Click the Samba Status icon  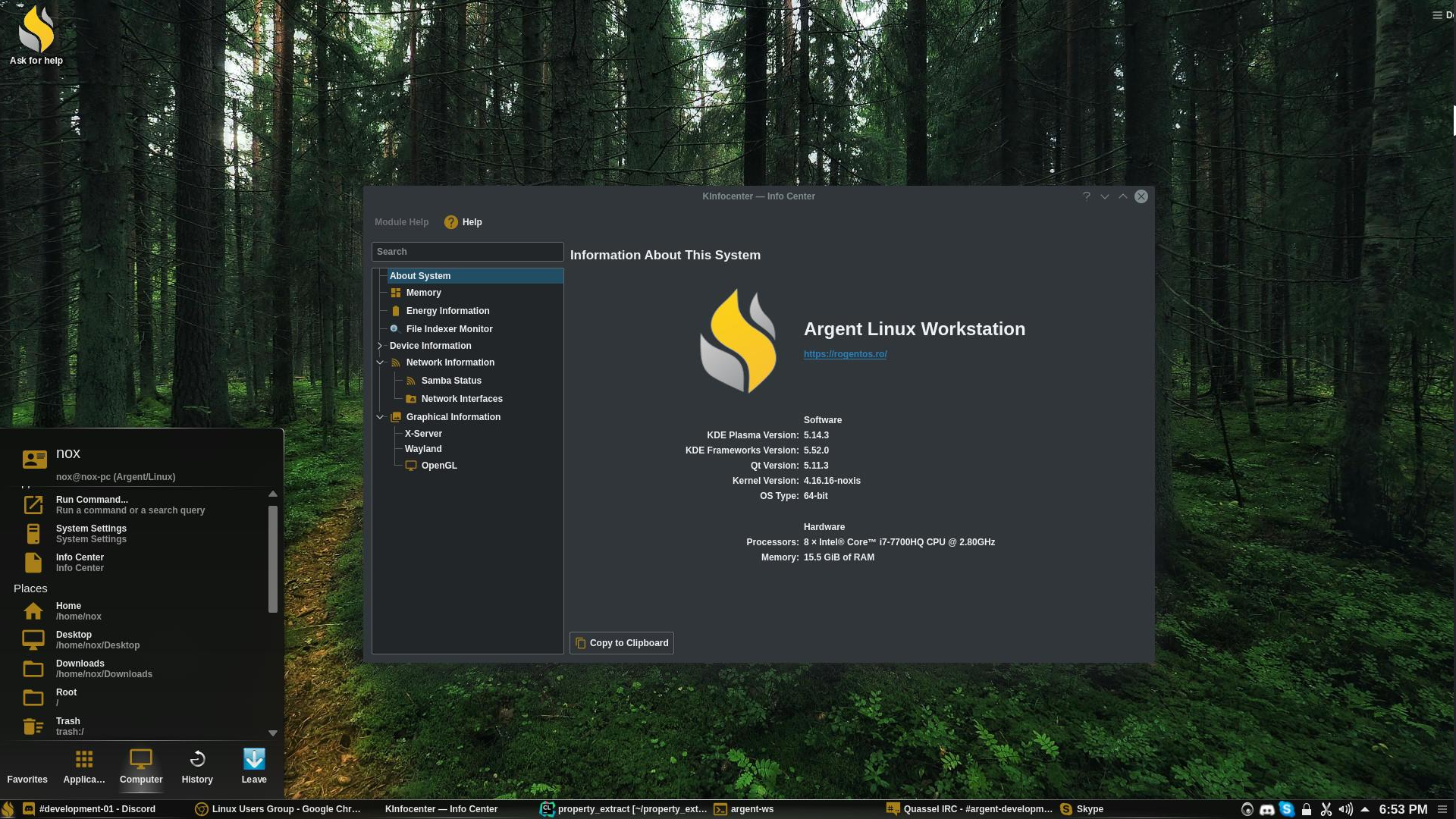(x=410, y=381)
